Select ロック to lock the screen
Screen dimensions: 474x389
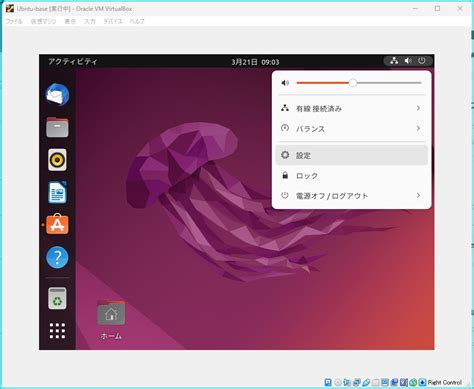[x=351, y=175]
